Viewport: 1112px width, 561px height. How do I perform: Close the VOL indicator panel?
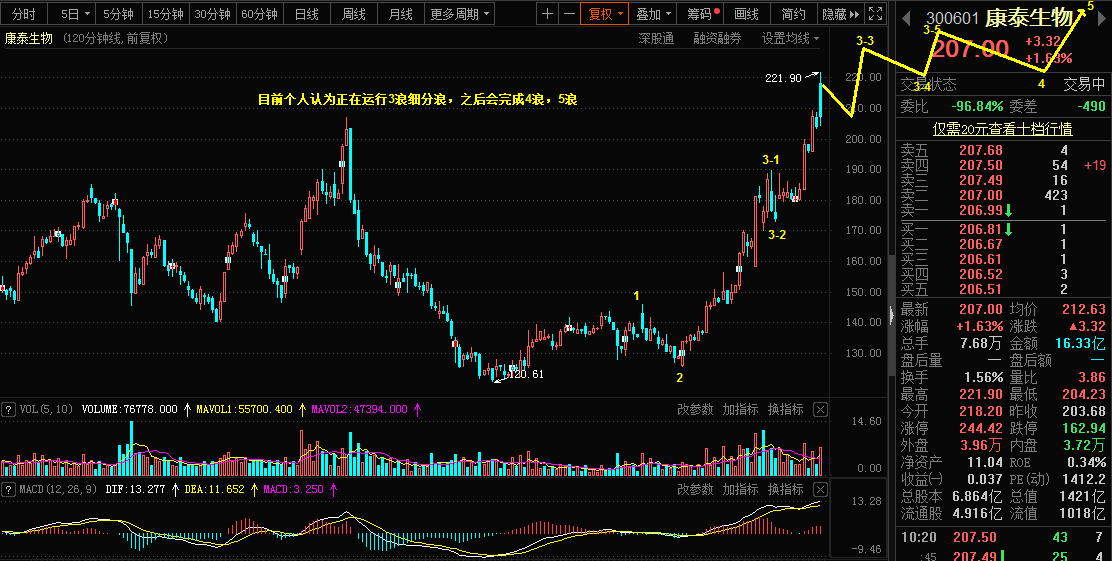tap(820, 409)
